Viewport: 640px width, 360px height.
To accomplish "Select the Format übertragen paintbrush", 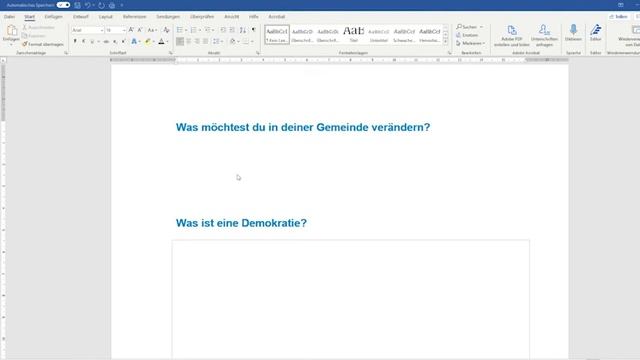I will (24, 44).
